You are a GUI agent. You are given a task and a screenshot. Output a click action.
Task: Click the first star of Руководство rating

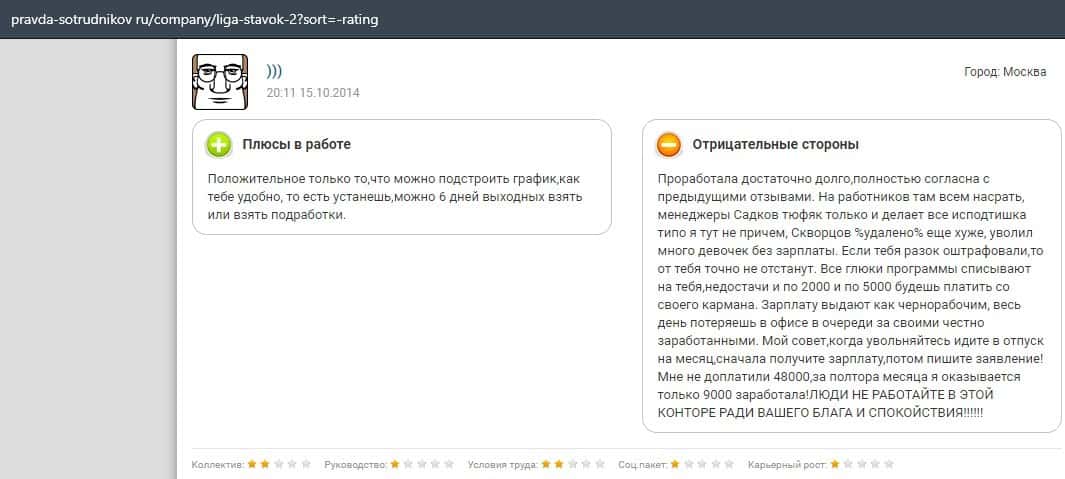coord(395,465)
